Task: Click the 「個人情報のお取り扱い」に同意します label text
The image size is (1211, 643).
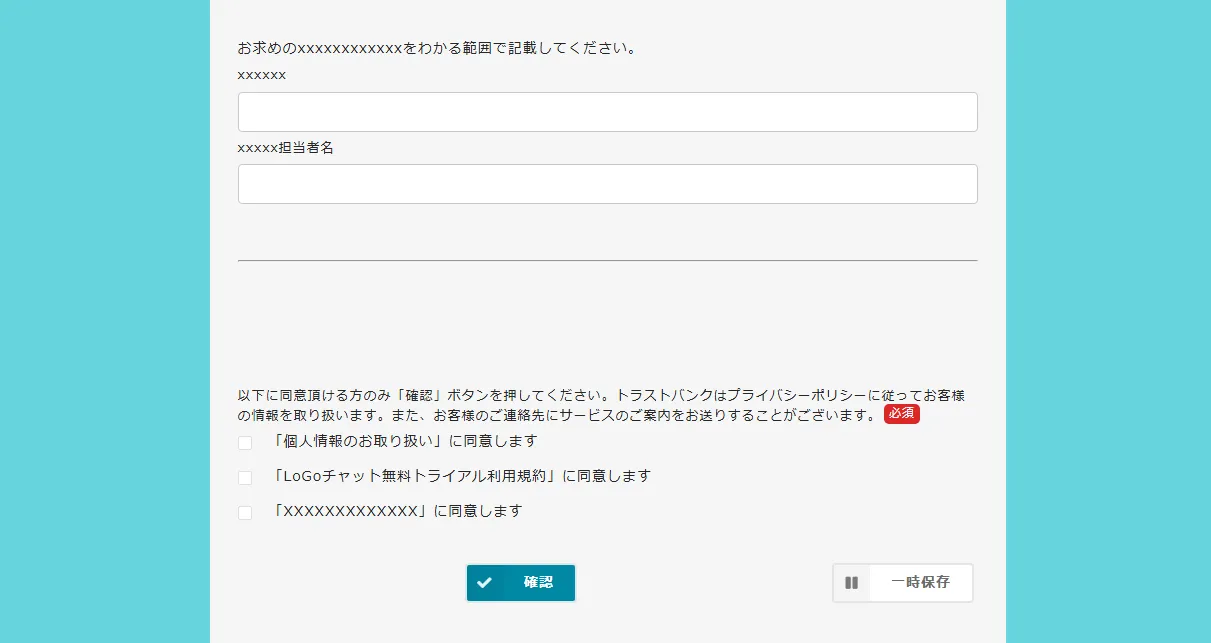Action: click(404, 441)
